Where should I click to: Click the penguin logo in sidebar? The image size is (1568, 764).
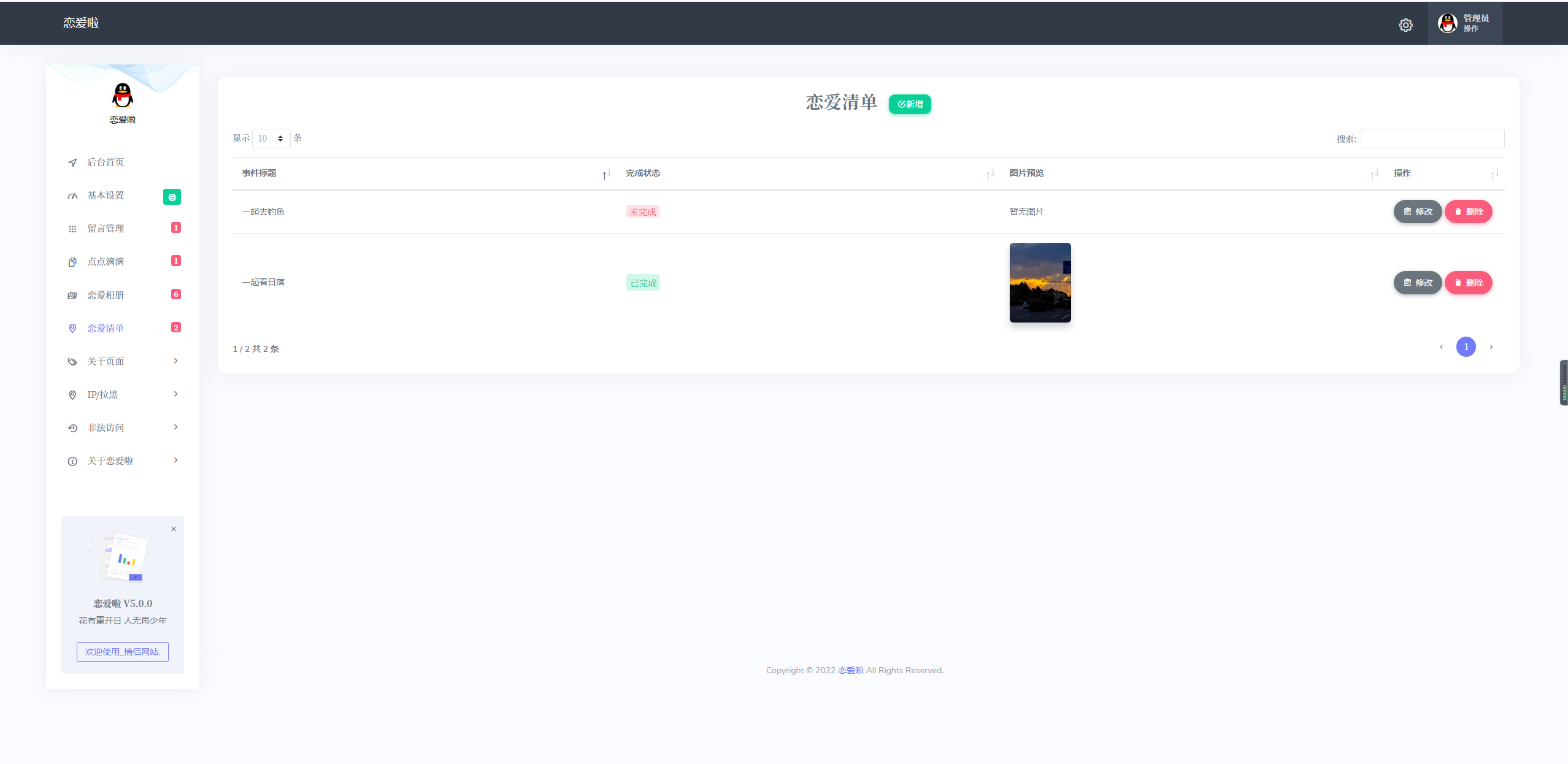pos(123,95)
